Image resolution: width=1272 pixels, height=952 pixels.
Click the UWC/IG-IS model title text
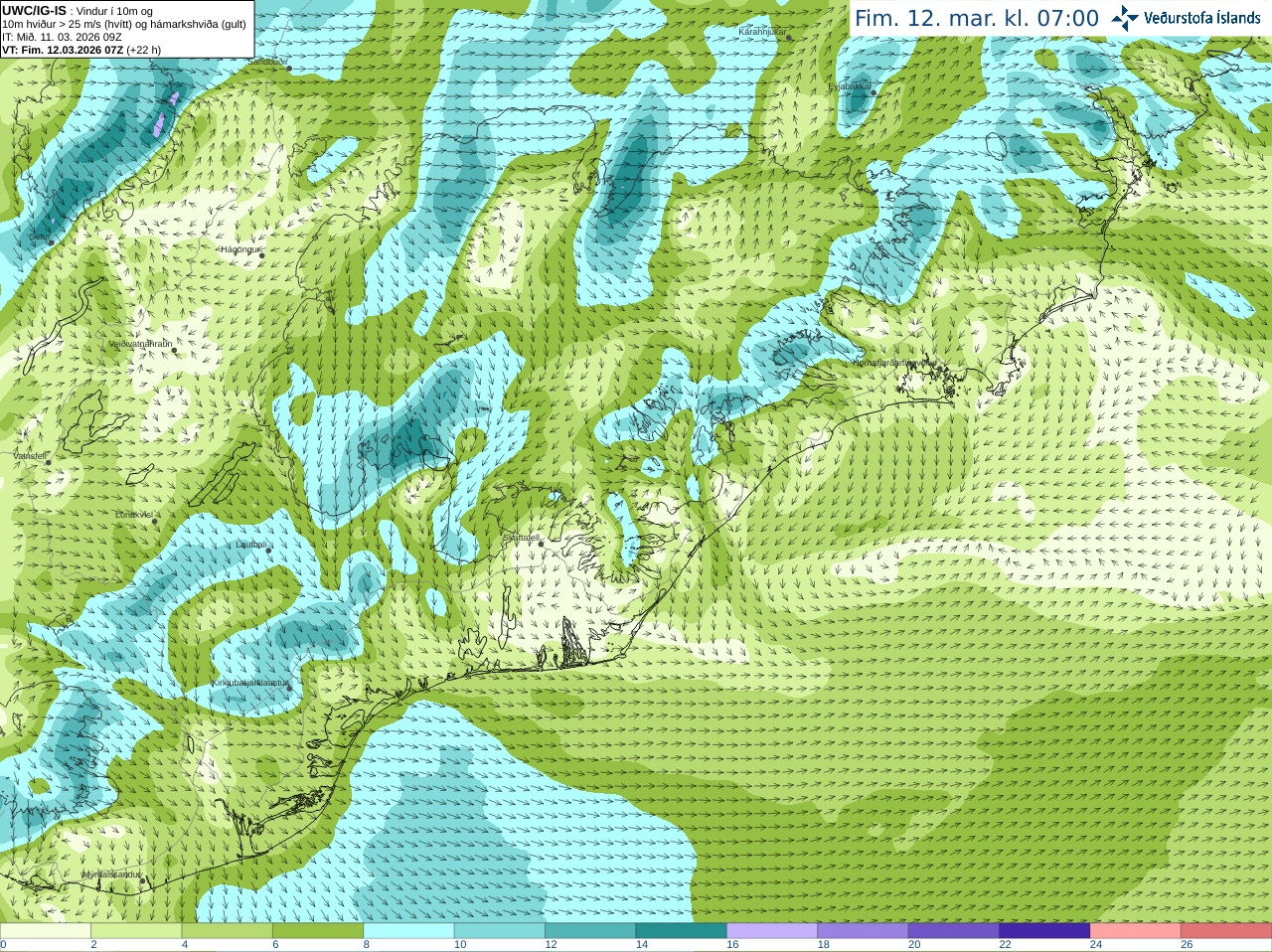point(34,11)
